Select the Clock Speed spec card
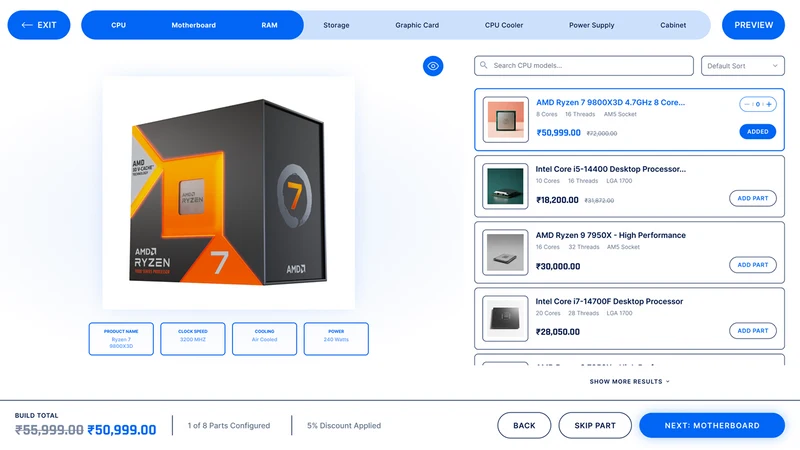800x450 pixels. pos(193,339)
